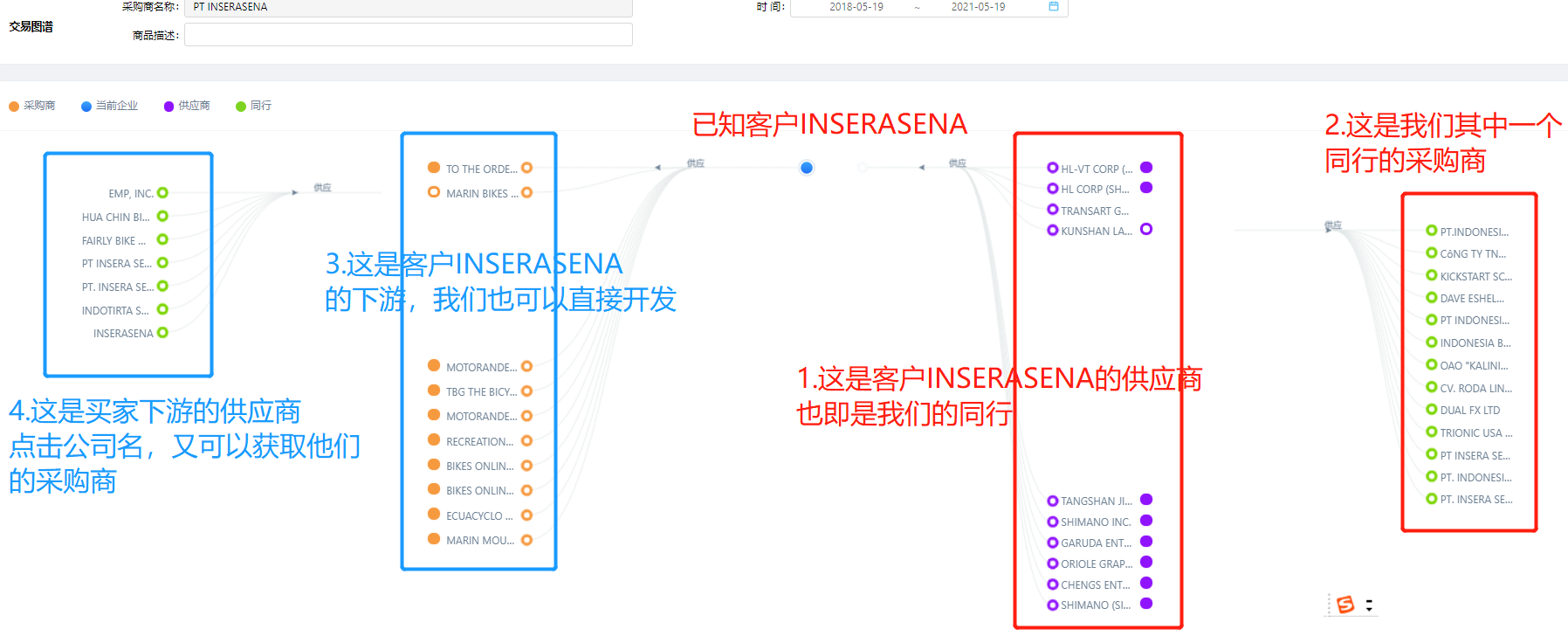Open SHIMANO INC. supplier node
Image resolution: width=1568 pixels, height=643 pixels.
(x=1053, y=522)
